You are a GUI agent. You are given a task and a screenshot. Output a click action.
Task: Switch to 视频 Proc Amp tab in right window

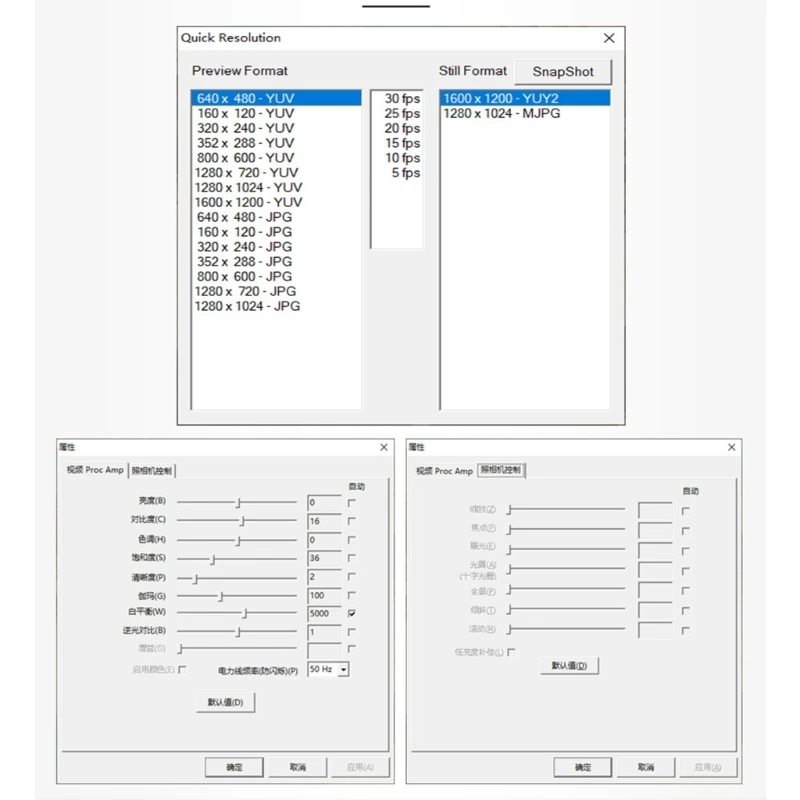point(444,470)
